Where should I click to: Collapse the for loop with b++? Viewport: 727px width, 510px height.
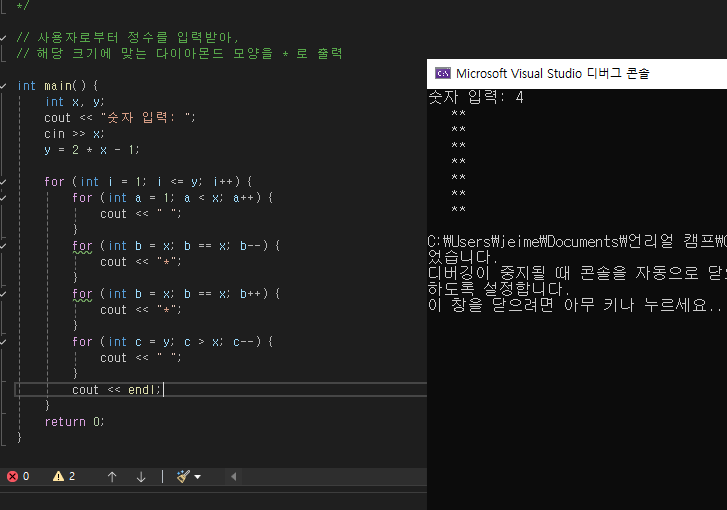point(3,294)
